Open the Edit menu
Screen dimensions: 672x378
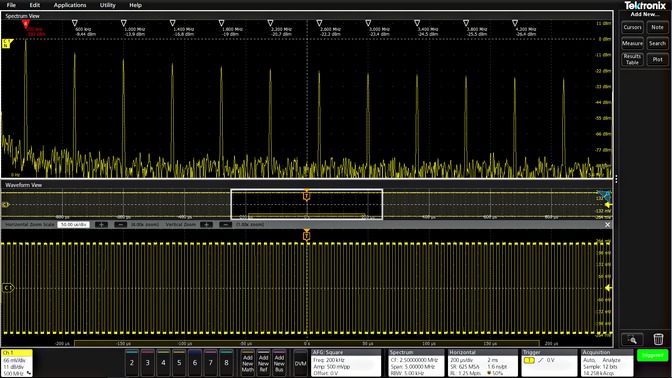35,5
